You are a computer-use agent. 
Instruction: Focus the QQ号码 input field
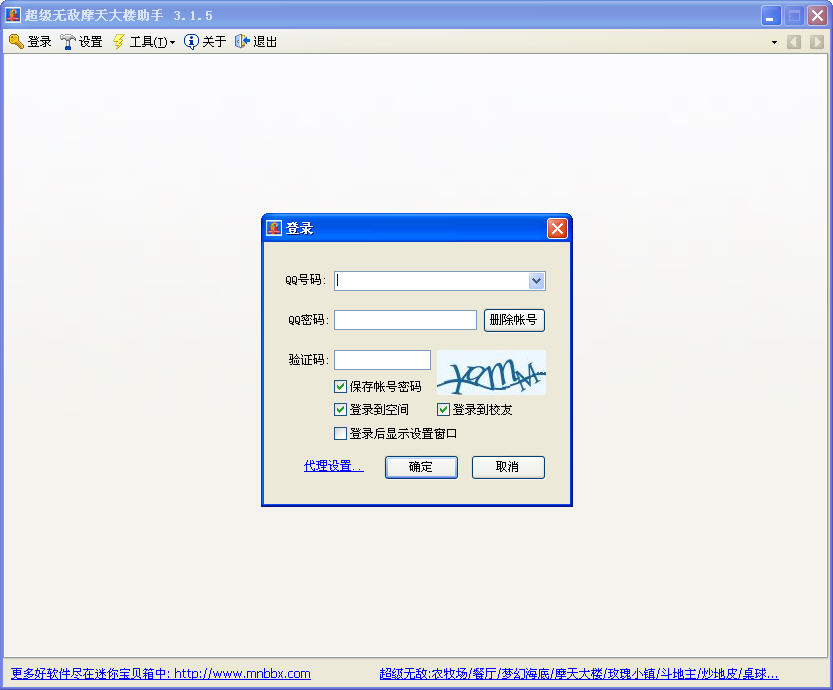tap(431, 280)
